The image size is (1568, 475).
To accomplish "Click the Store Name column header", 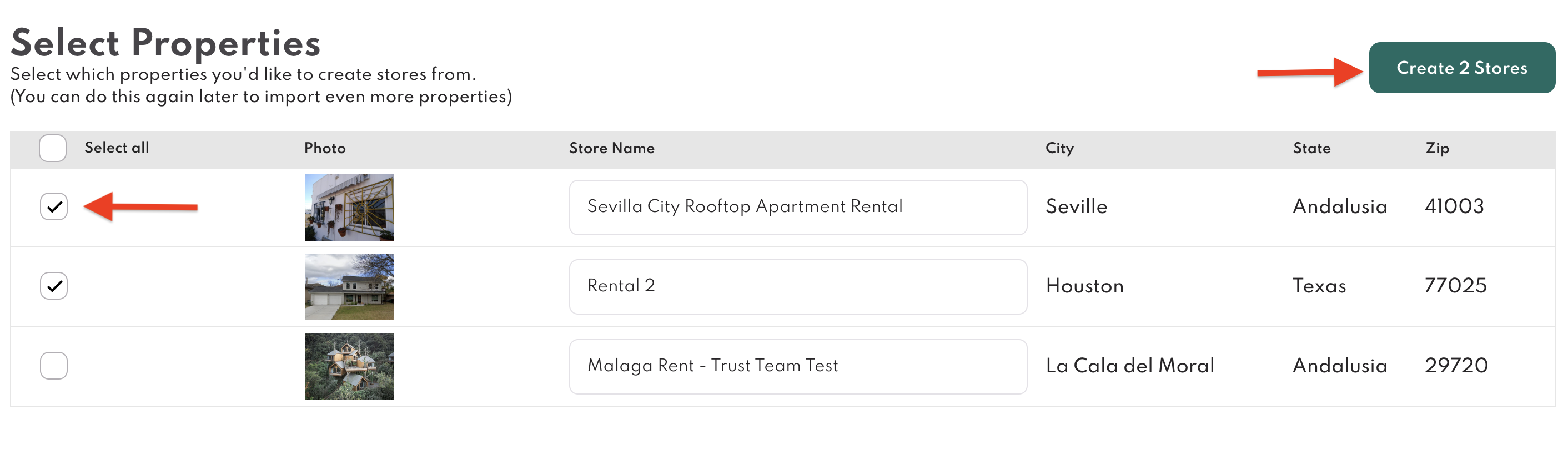I will 611,148.
